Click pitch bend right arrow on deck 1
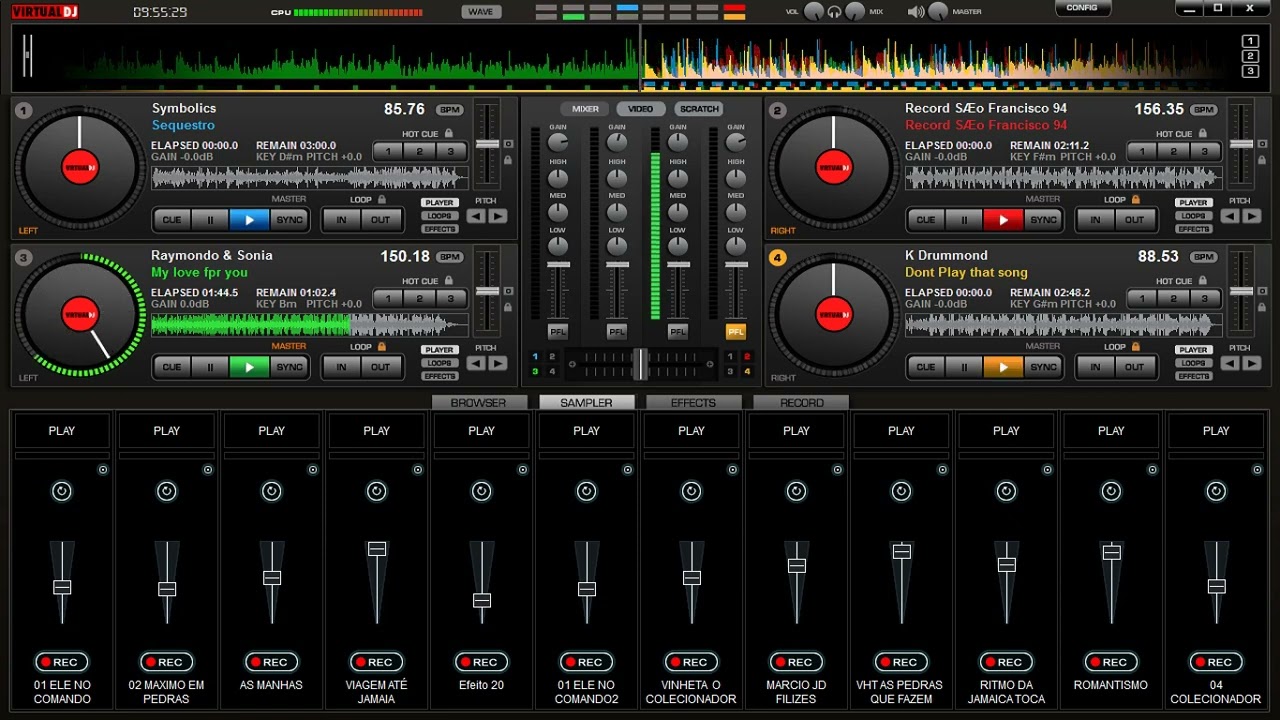1280x720 pixels. click(497, 216)
